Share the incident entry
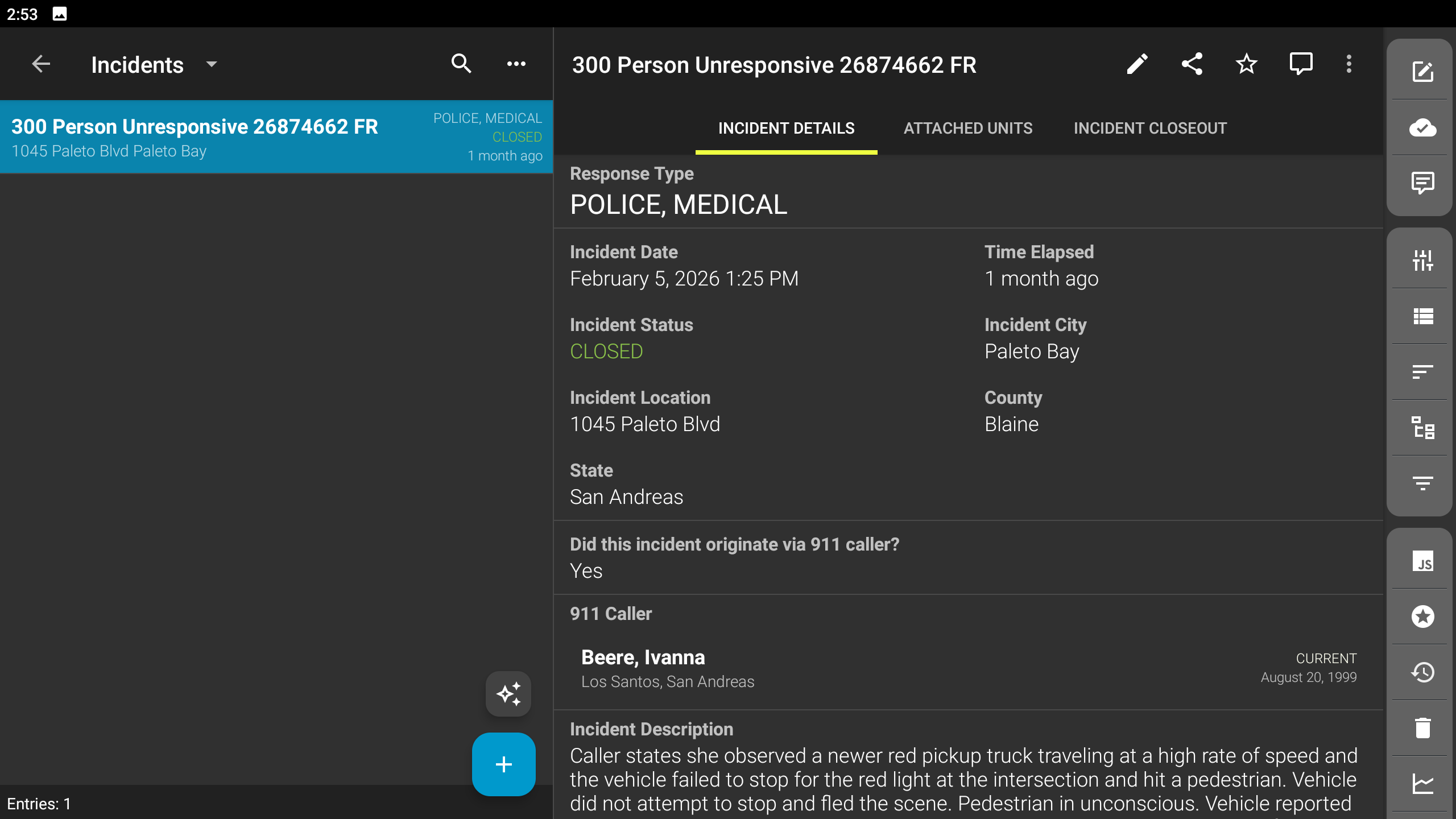Screen dimensions: 1456x819 [x=1192, y=64]
